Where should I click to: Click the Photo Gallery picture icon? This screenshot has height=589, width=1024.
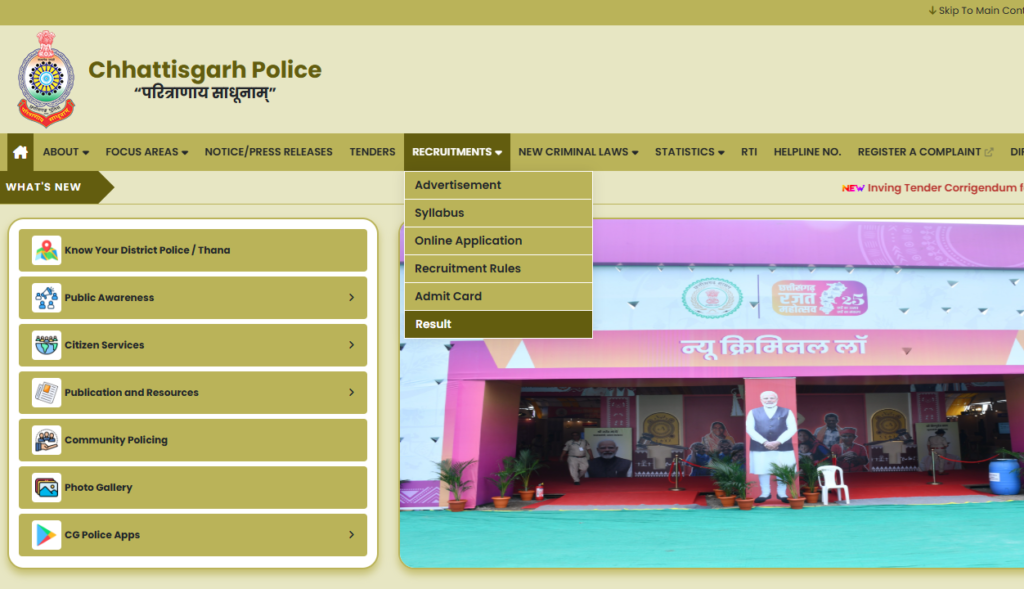pos(45,487)
